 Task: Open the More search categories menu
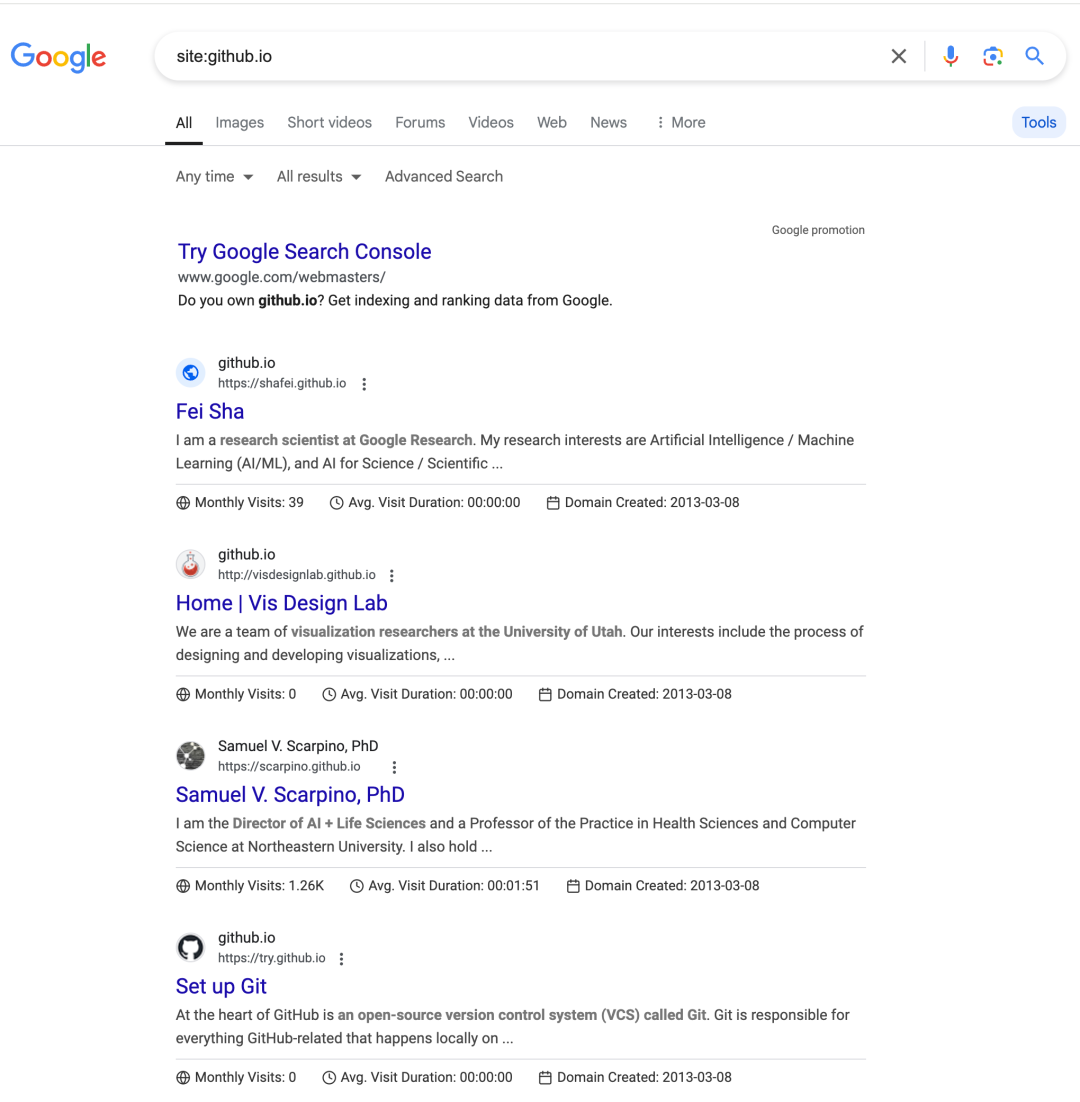[x=681, y=122]
